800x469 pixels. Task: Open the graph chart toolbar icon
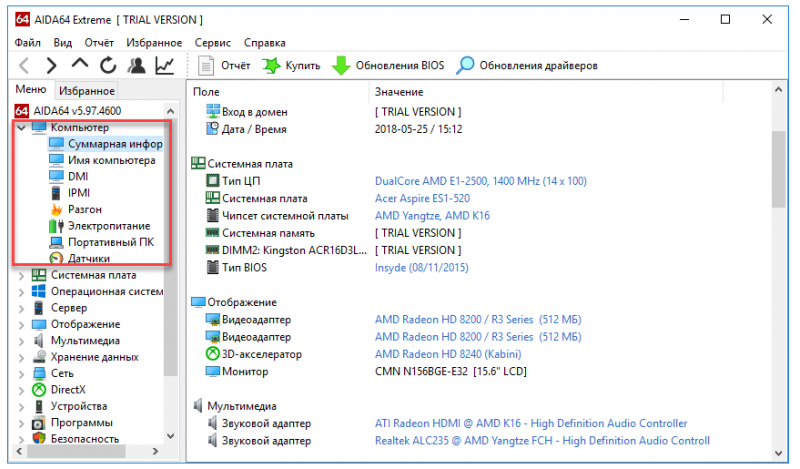click(165, 65)
